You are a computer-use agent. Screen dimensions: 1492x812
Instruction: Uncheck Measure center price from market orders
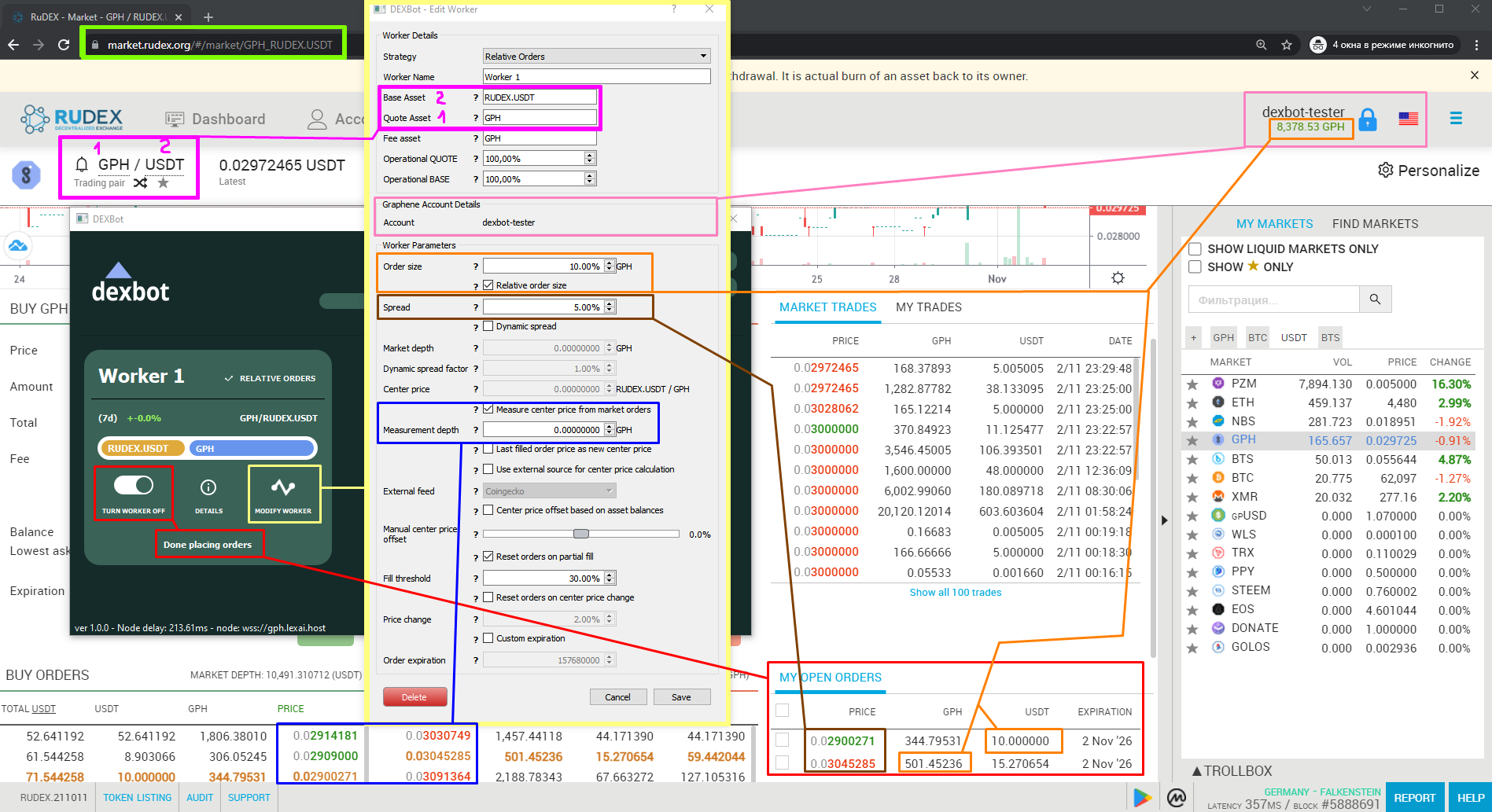[488, 410]
